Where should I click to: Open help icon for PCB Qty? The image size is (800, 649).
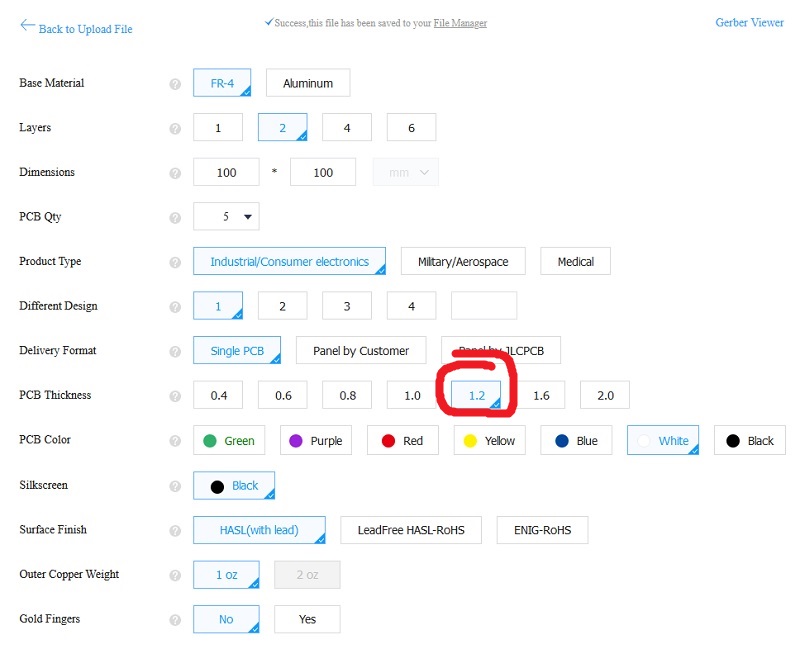pos(175,218)
